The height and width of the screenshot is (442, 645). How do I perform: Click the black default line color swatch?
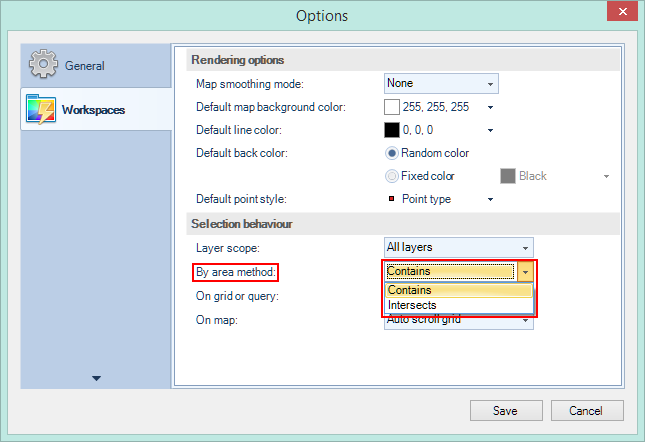point(392,130)
